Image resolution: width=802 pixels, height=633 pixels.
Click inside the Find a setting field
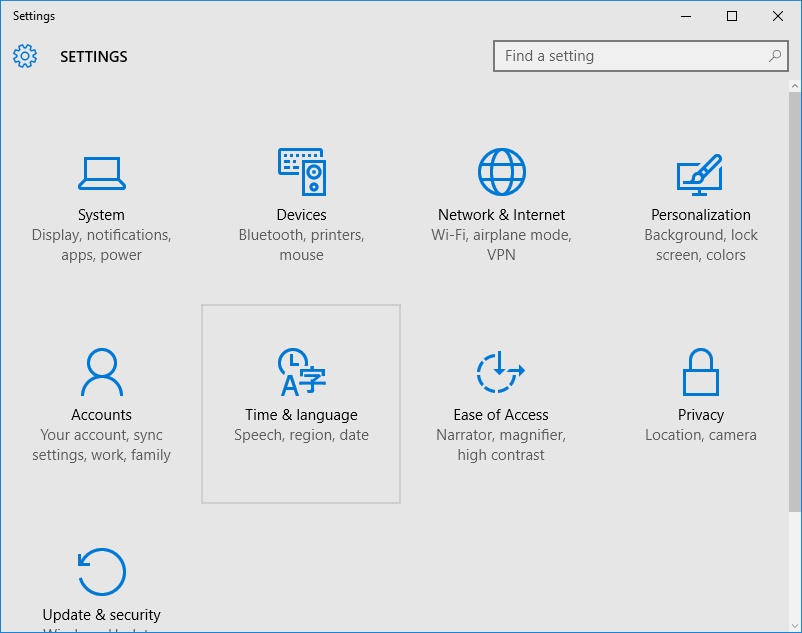tap(630, 56)
